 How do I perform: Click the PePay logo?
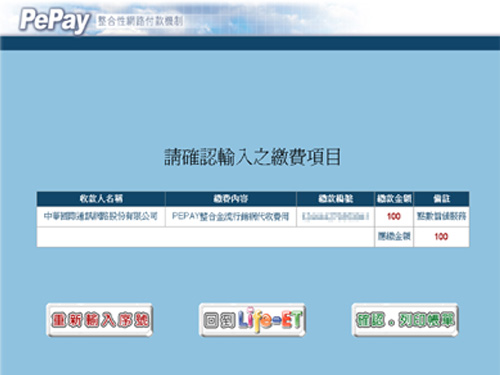tap(54, 21)
